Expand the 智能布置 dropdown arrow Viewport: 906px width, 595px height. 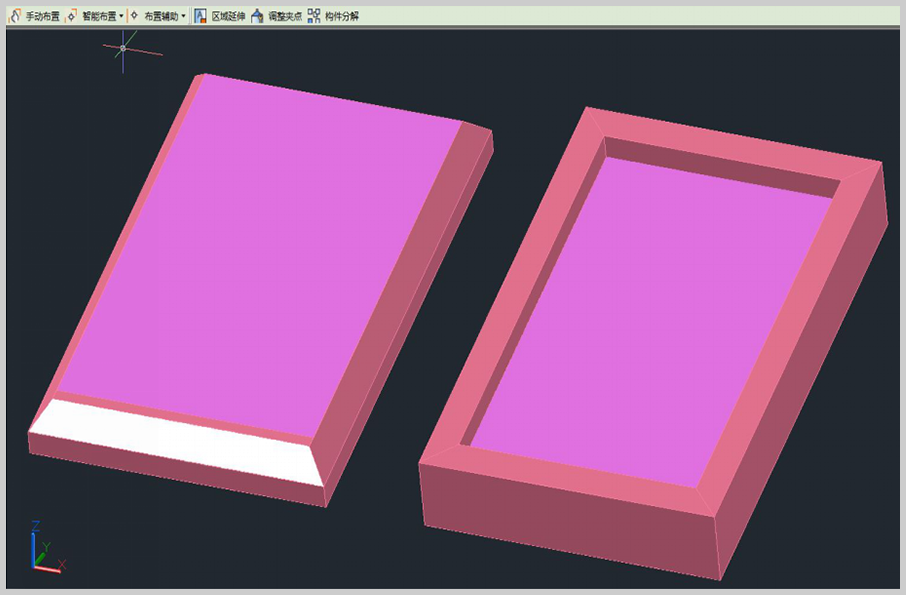122,17
